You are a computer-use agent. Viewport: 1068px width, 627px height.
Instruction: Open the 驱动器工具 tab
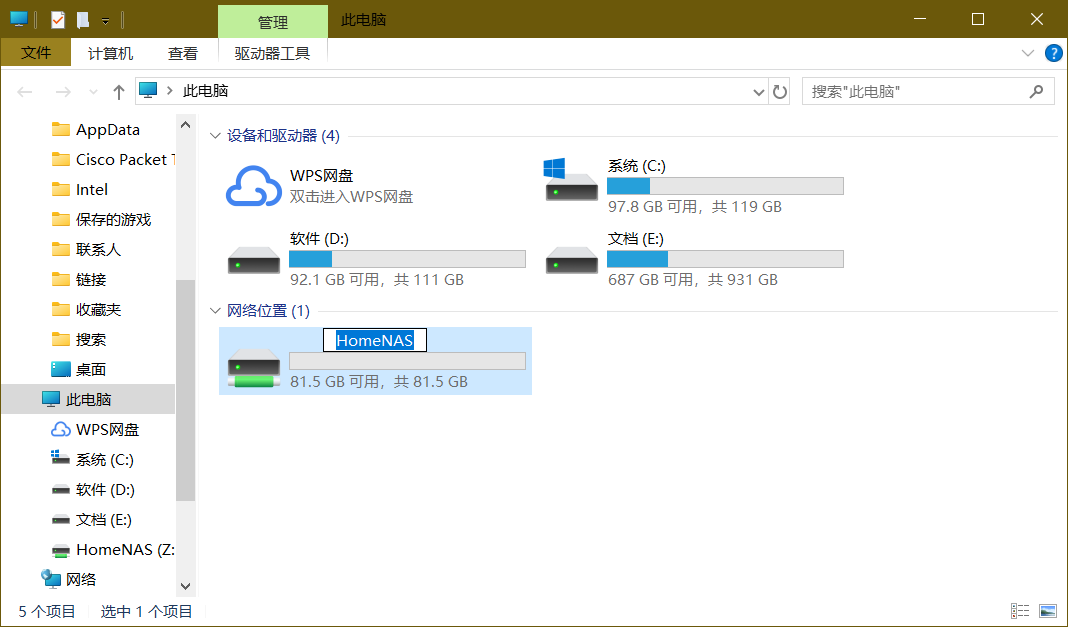pyautogui.click(x=272, y=54)
